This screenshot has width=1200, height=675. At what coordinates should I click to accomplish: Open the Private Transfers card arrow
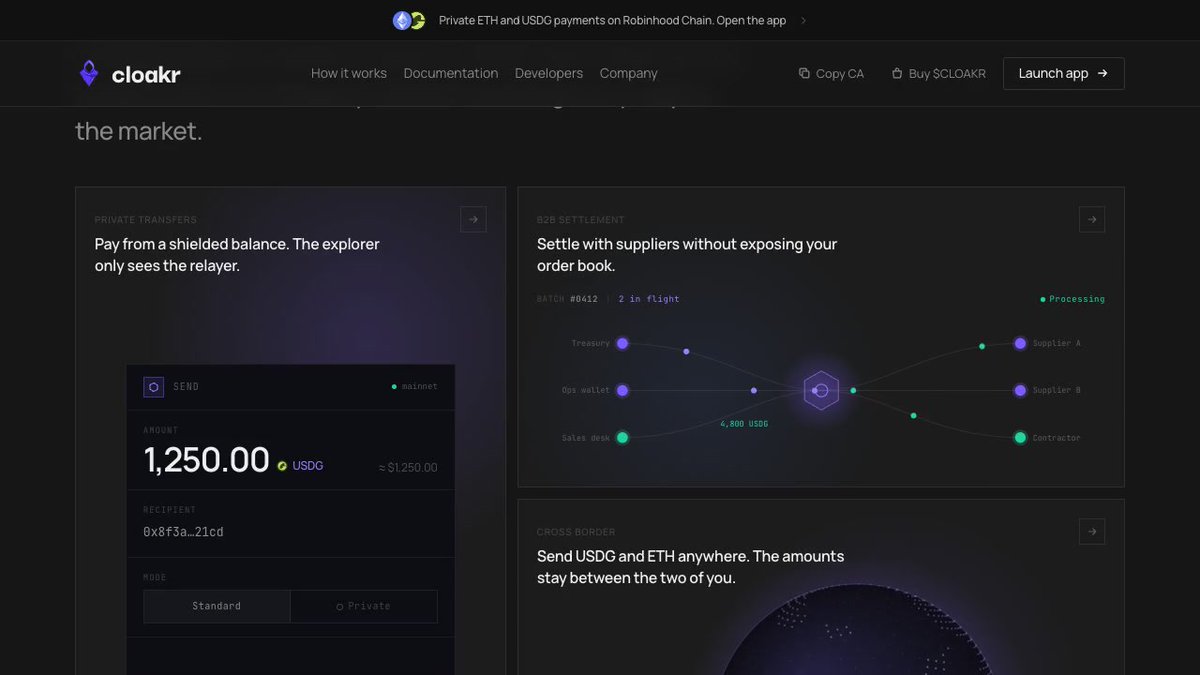473,219
